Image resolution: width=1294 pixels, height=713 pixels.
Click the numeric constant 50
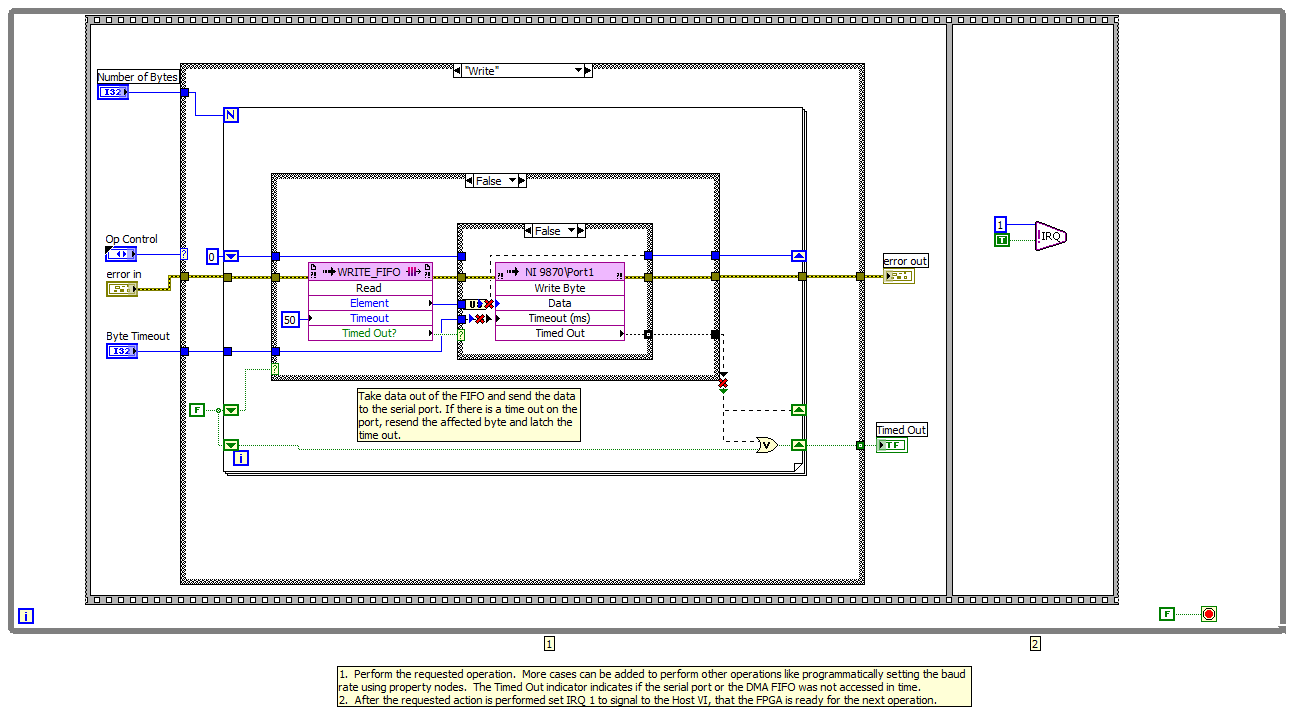click(x=290, y=320)
